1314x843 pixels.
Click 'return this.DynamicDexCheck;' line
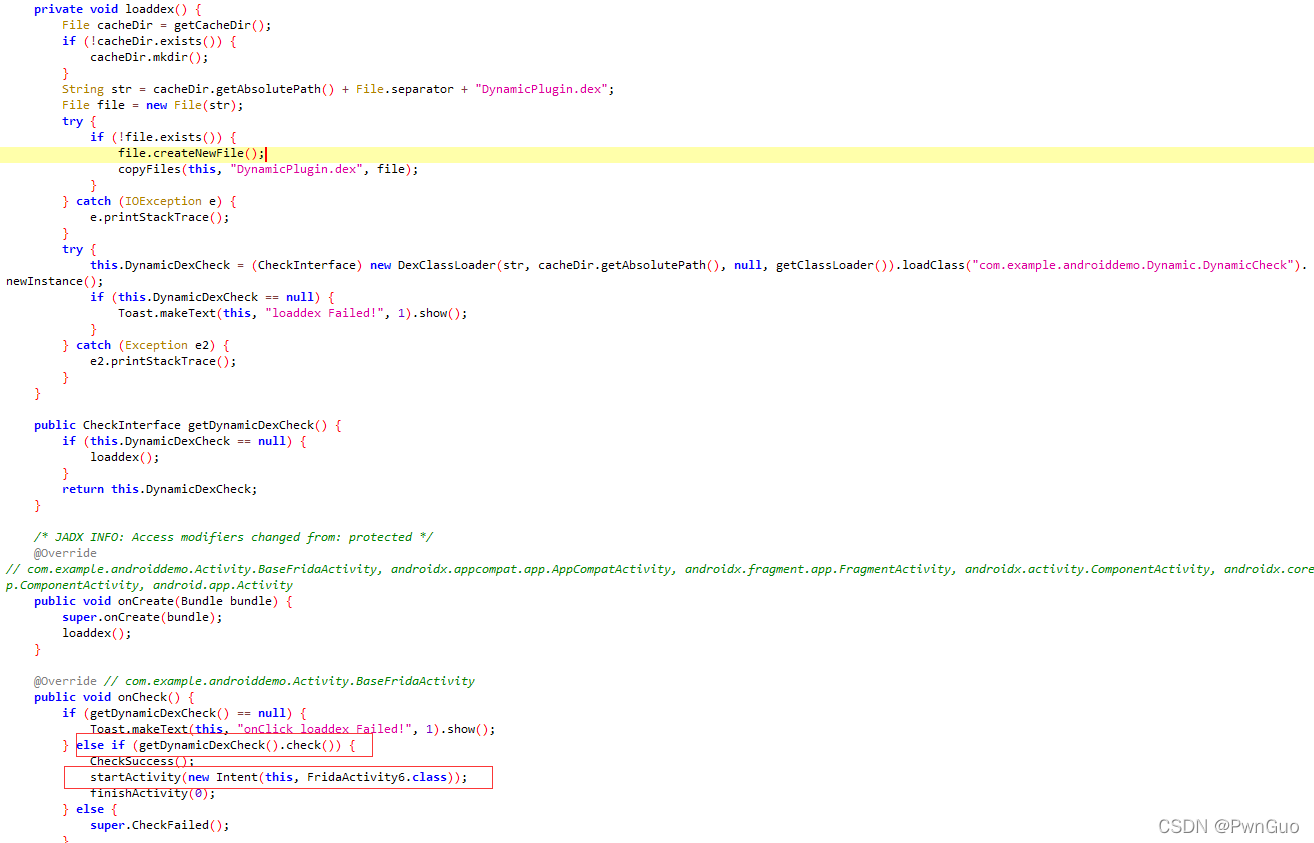[x=160, y=489]
